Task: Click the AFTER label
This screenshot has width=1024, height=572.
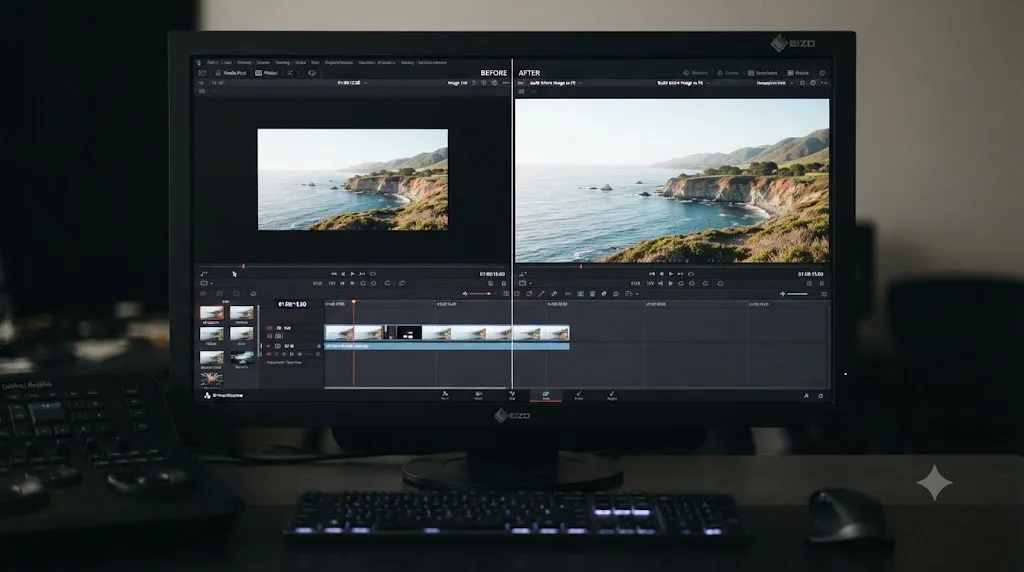Action: [529, 73]
